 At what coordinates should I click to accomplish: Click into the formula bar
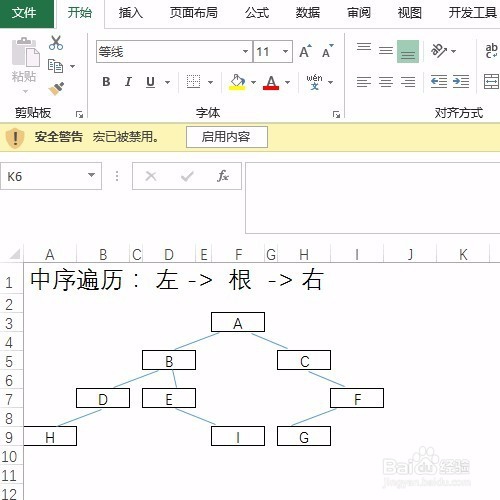[373, 198]
